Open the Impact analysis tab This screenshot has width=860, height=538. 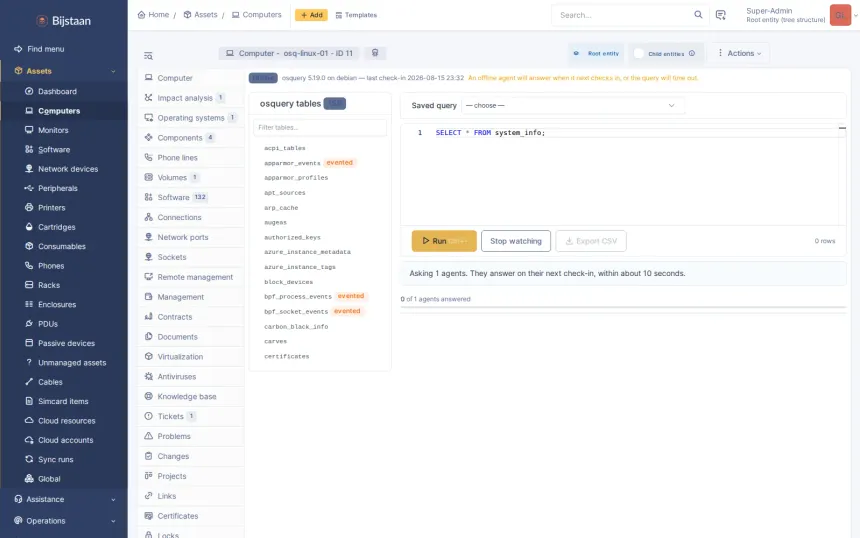(x=191, y=98)
